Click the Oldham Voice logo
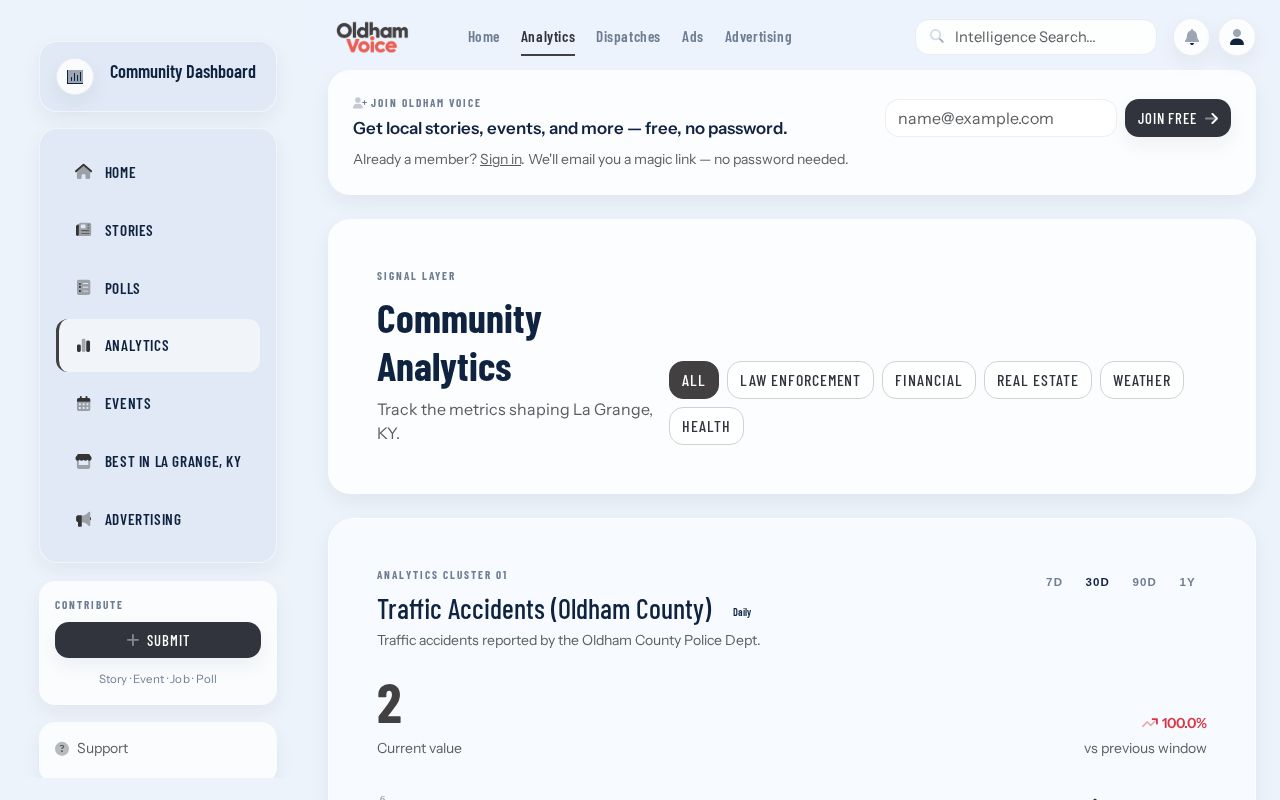The image size is (1280, 800). tap(372, 37)
